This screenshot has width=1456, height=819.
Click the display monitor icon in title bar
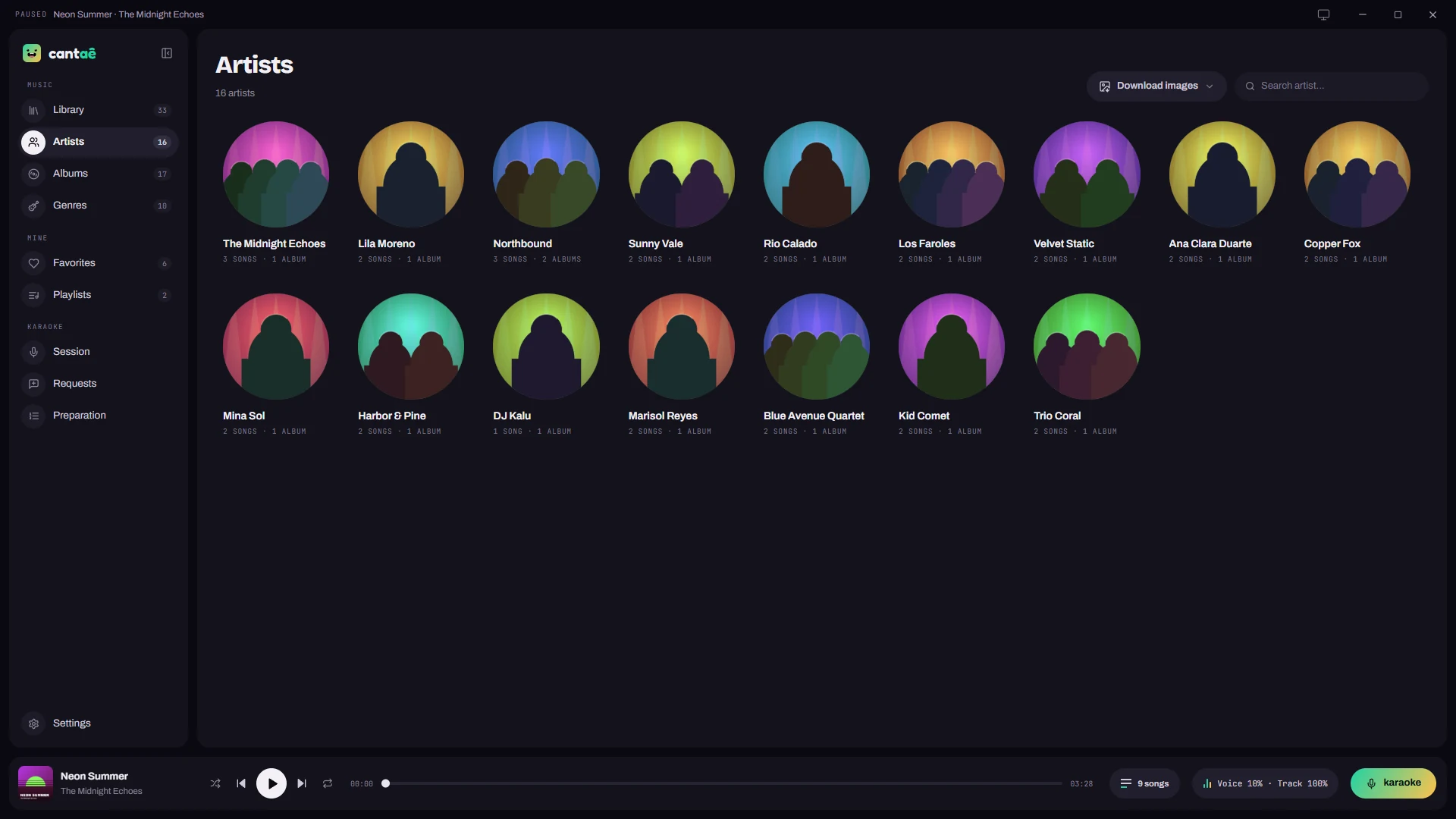(x=1323, y=14)
